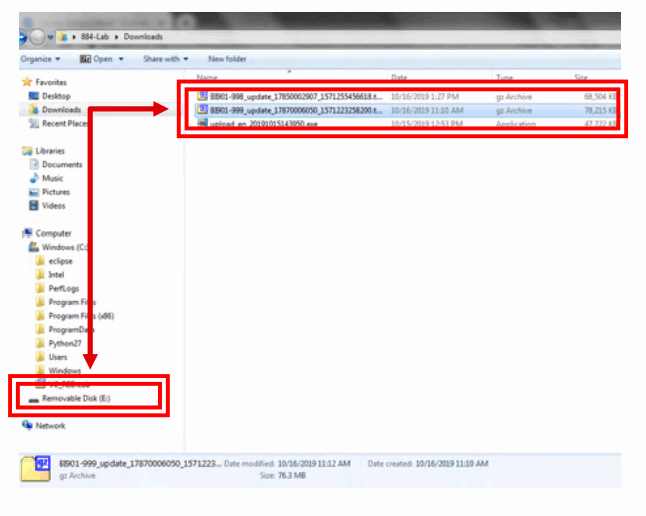Open the Intel folder
This screenshot has width=646, height=516.
coord(56,274)
